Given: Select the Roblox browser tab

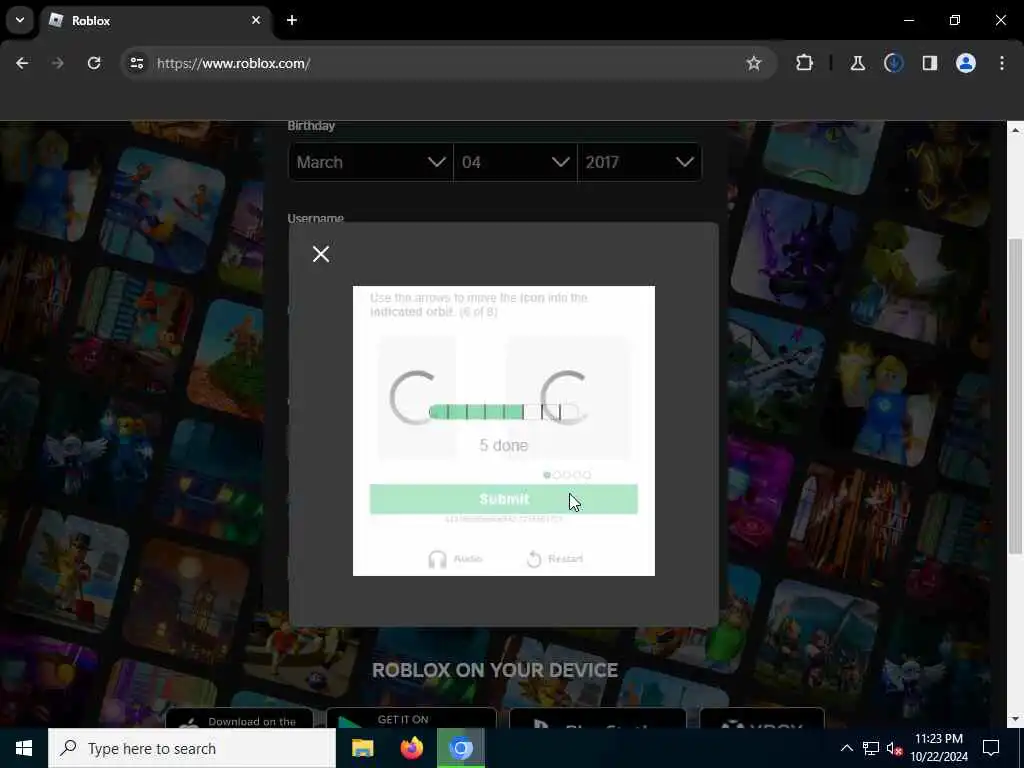Looking at the screenshot, I should point(155,21).
